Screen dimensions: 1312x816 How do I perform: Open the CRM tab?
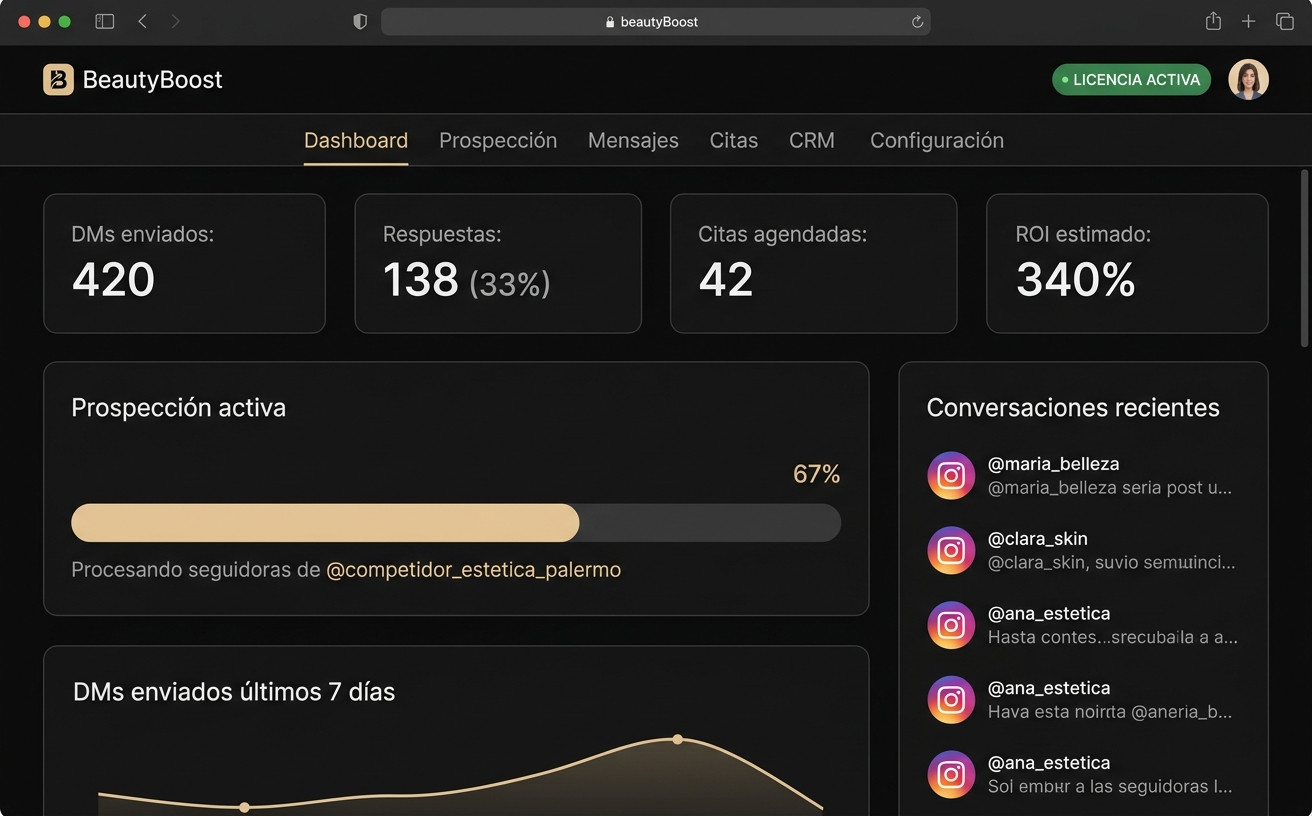(x=812, y=141)
